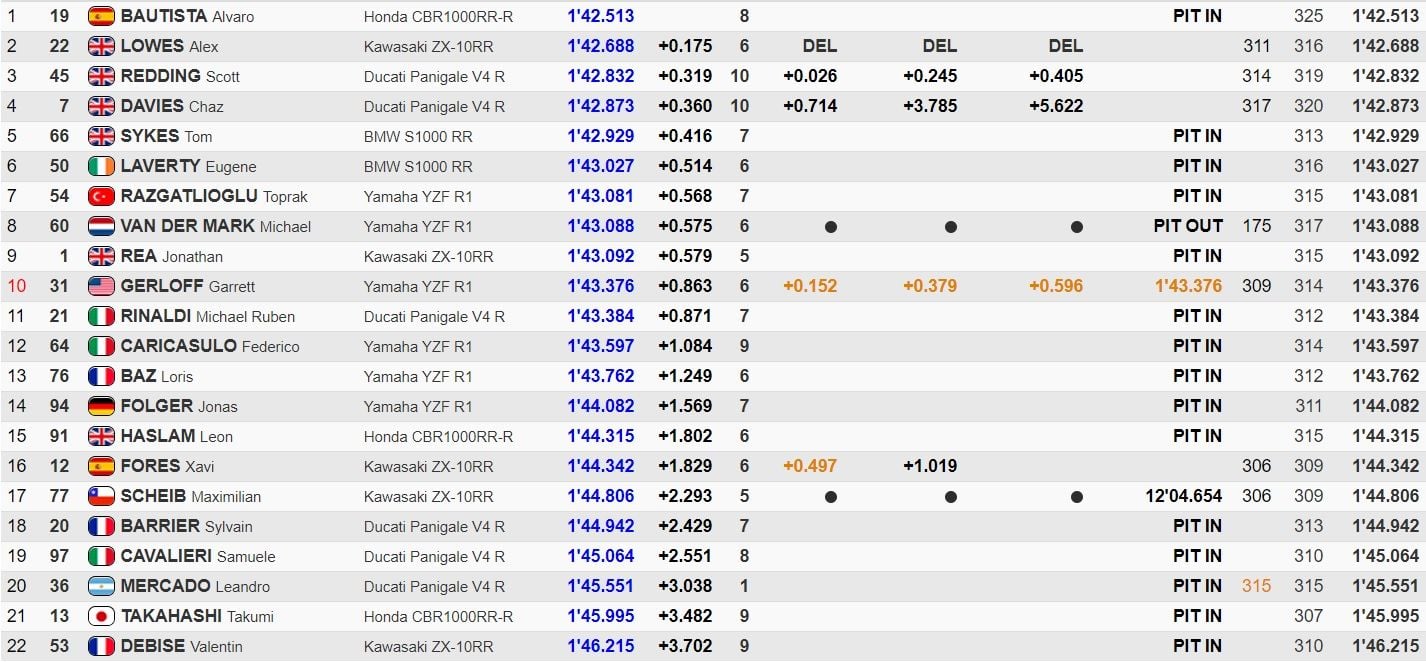Select the sector split +3.785

coord(930,106)
